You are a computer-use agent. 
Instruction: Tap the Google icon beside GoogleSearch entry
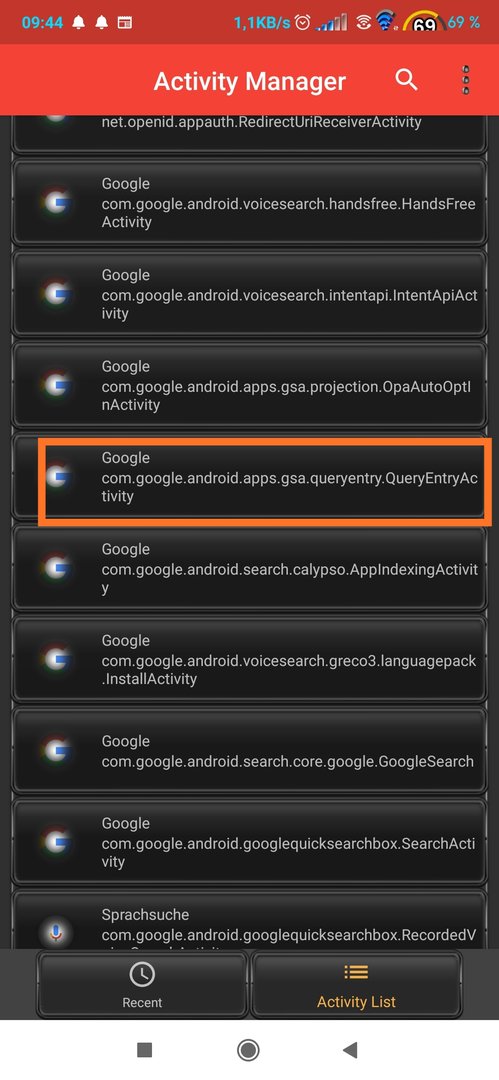coord(56,751)
